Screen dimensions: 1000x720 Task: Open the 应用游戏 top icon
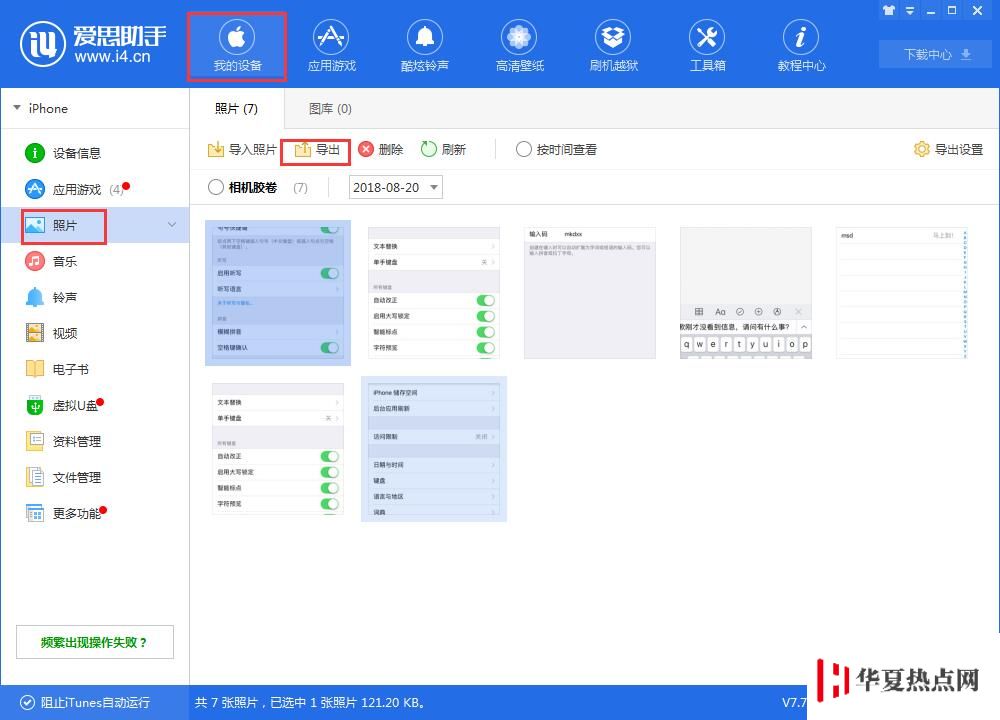pos(331,47)
